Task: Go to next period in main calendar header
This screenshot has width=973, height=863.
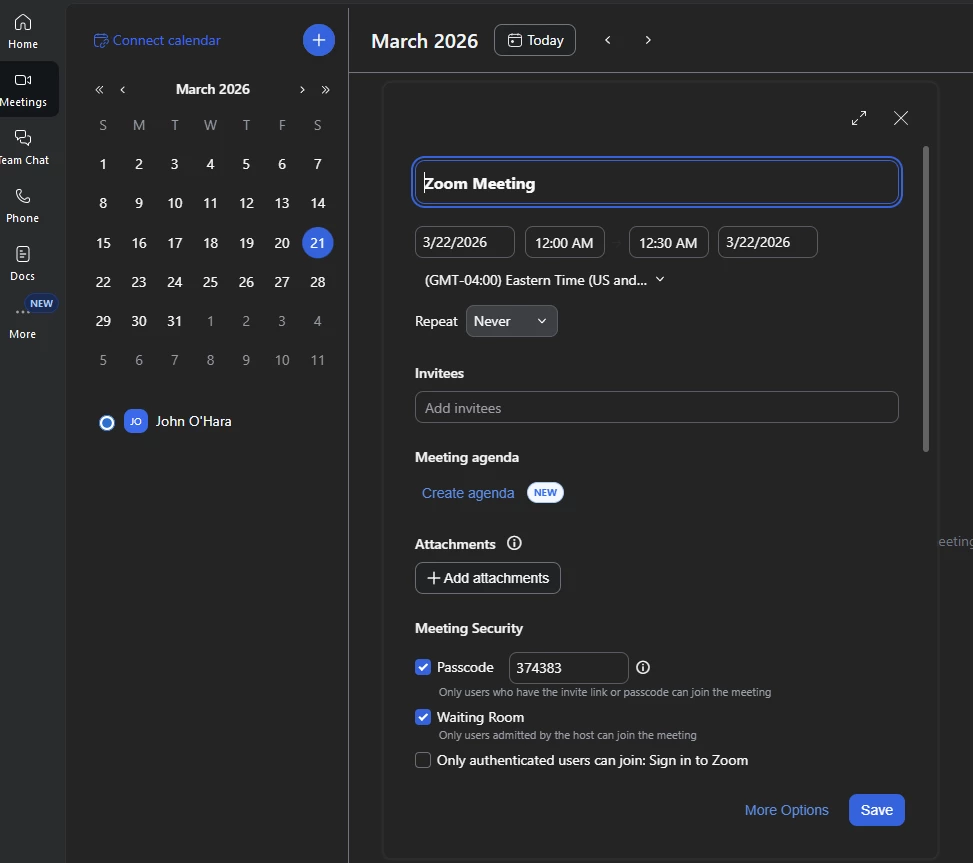Action: tap(648, 40)
